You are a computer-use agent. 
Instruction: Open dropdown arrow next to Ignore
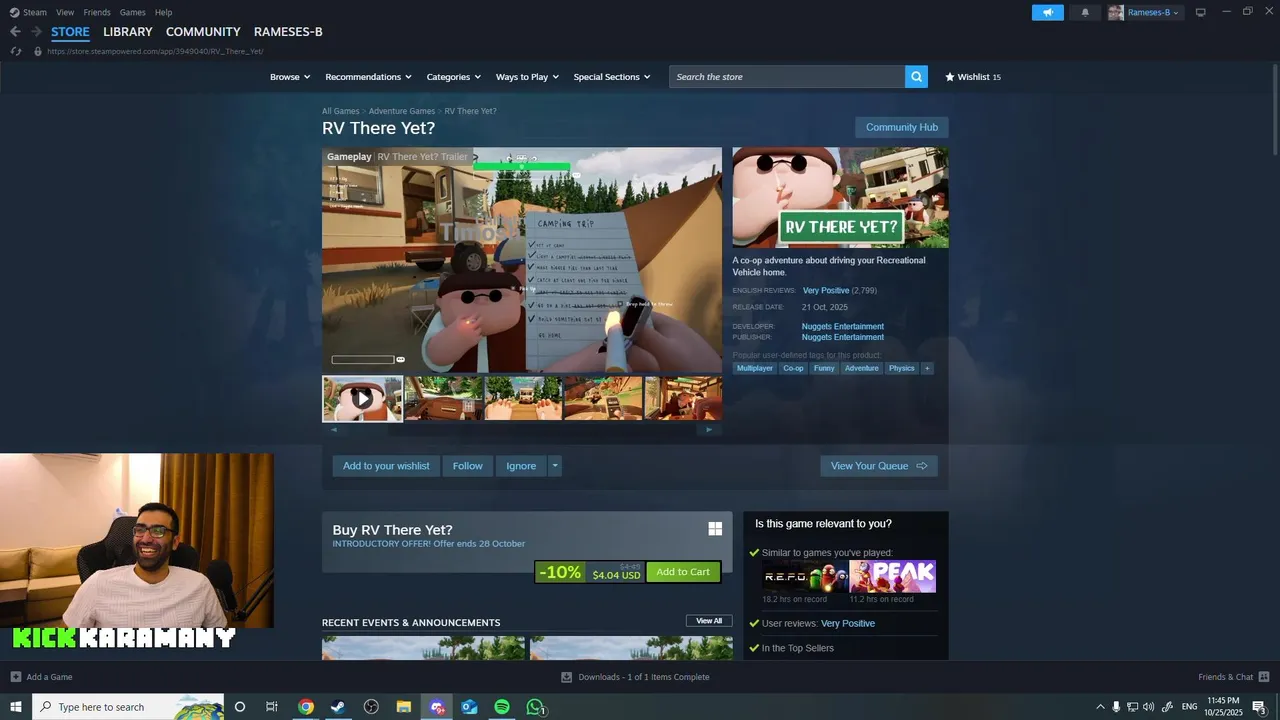(555, 466)
